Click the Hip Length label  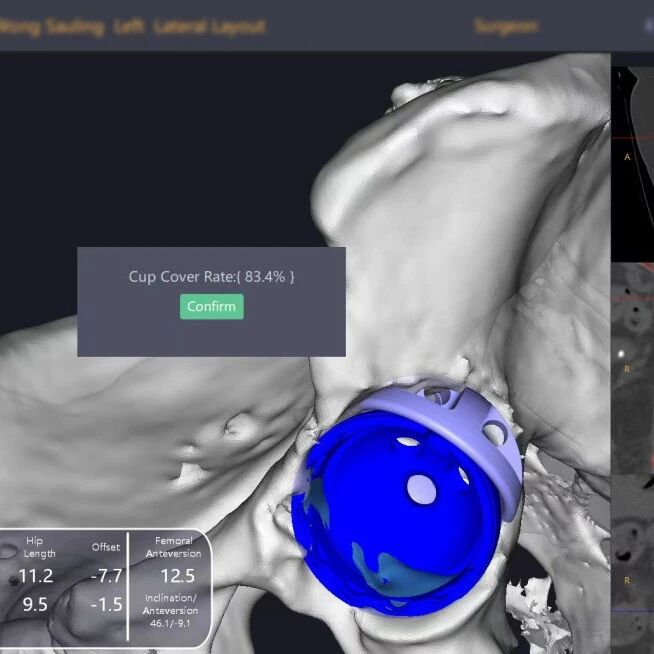tap(39, 547)
